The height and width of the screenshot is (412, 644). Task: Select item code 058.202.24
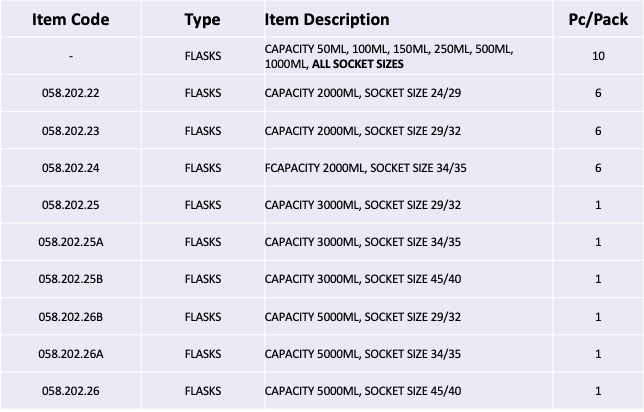pyautogui.click(x=70, y=168)
